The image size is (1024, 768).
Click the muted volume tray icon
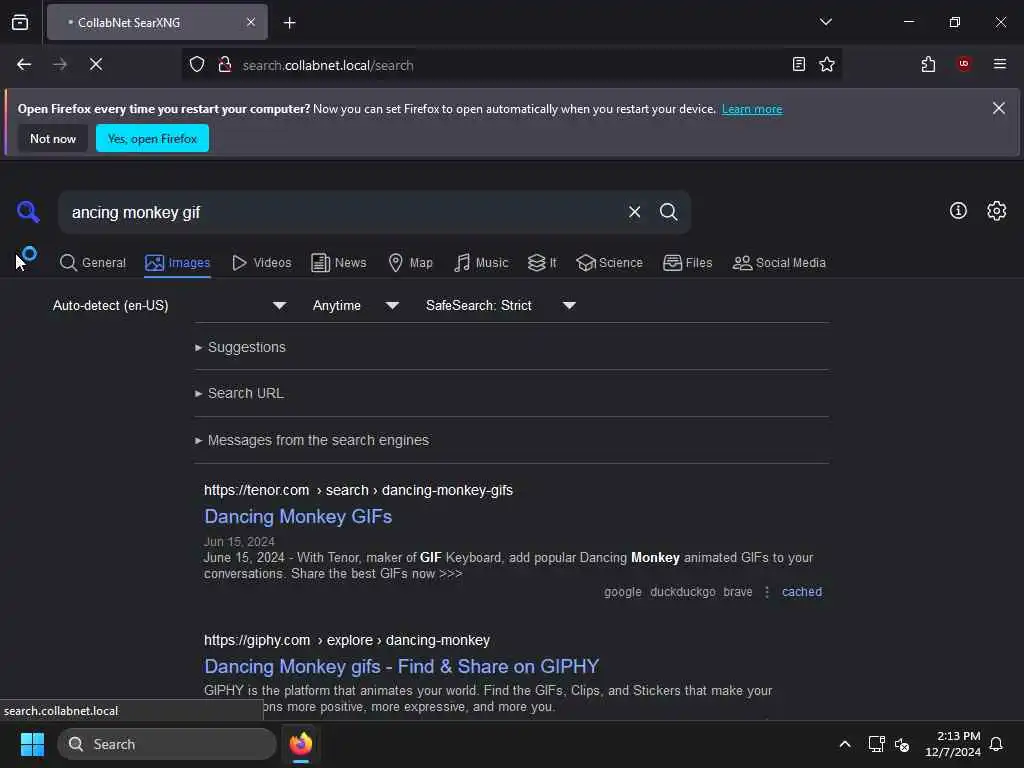click(902, 744)
